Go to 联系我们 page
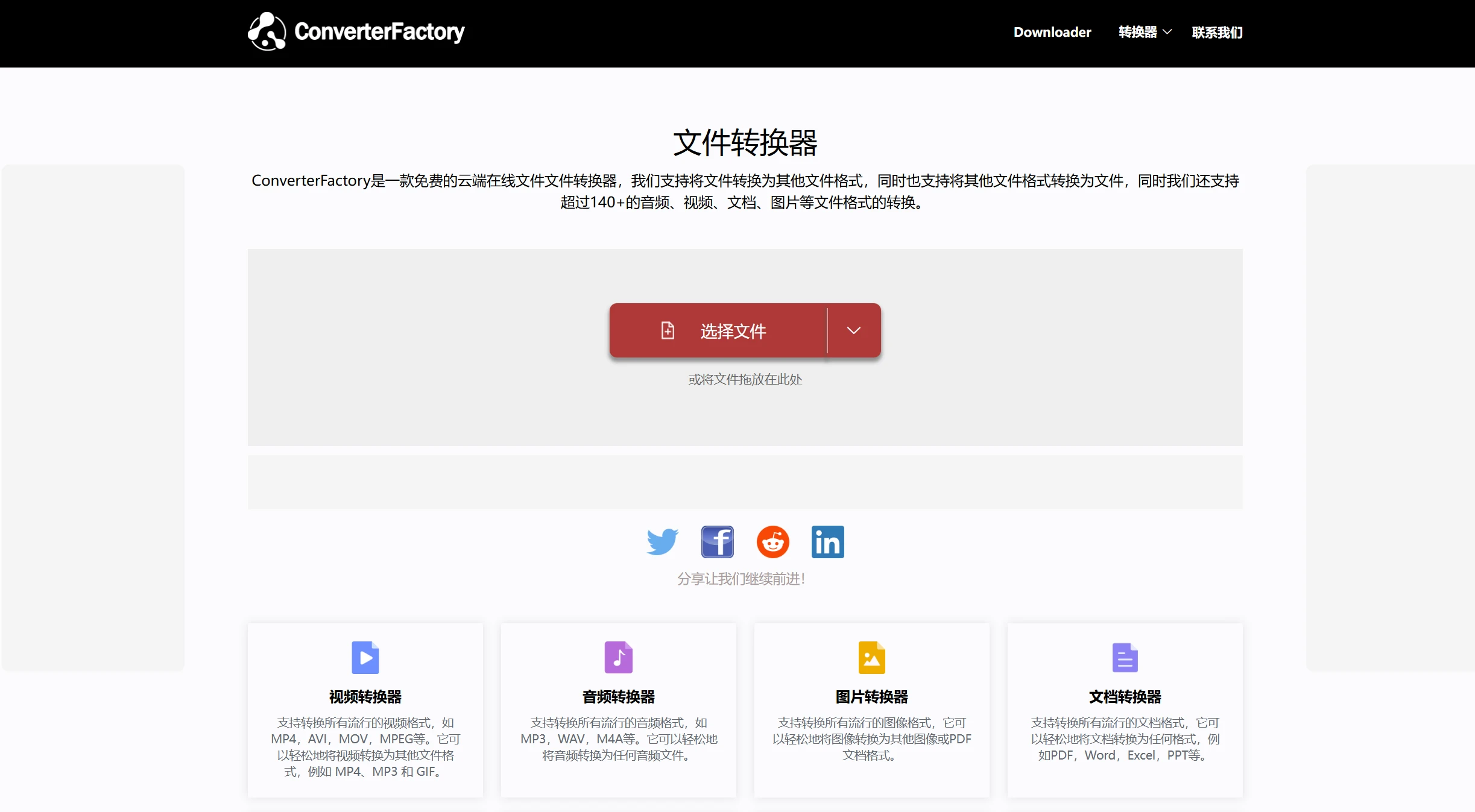This screenshot has height=812, width=1475. click(1217, 32)
